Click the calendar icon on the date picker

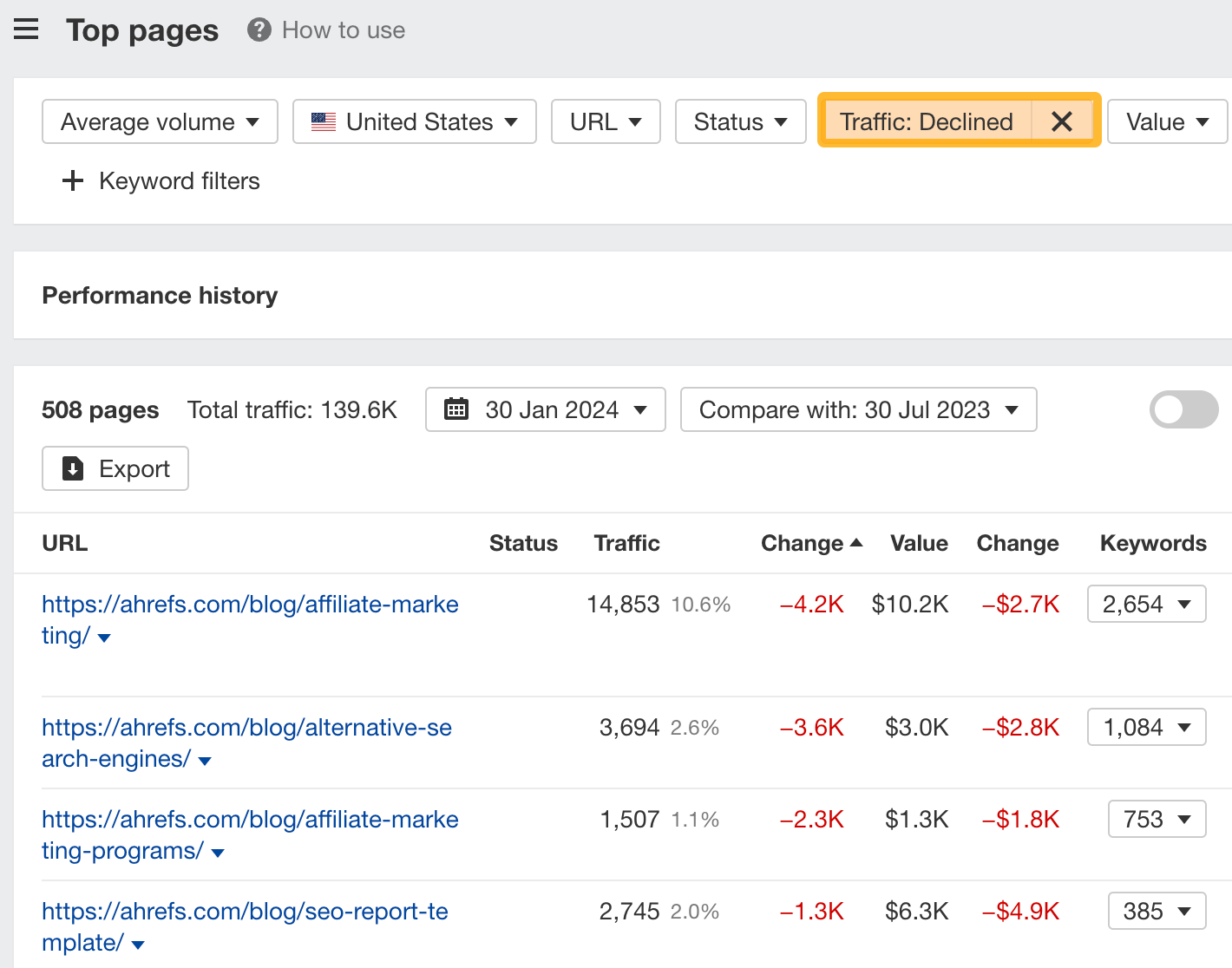click(457, 409)
